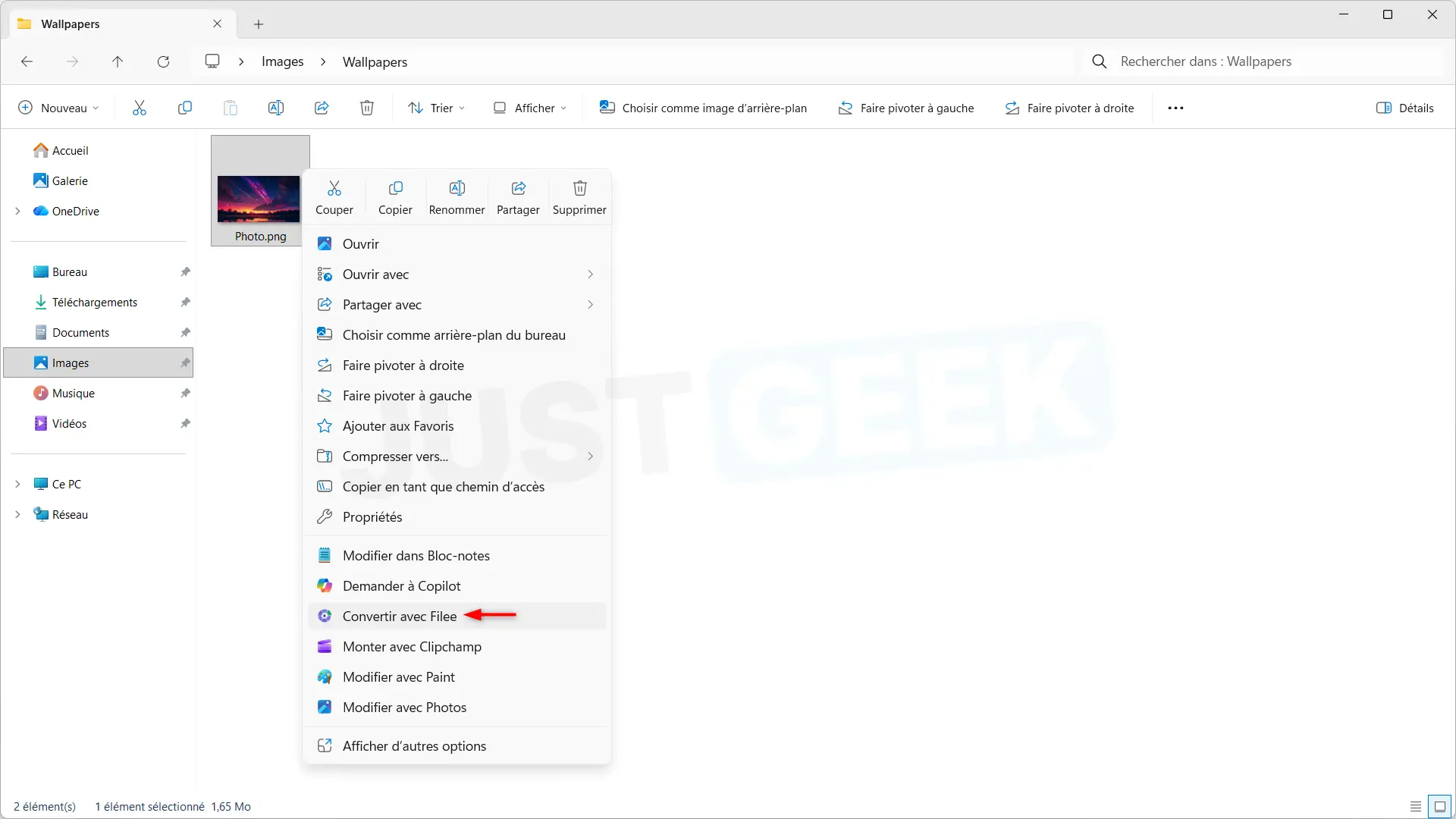Click Images in the address breadcrumb
1456x819 pixels.
pos(282,61)
